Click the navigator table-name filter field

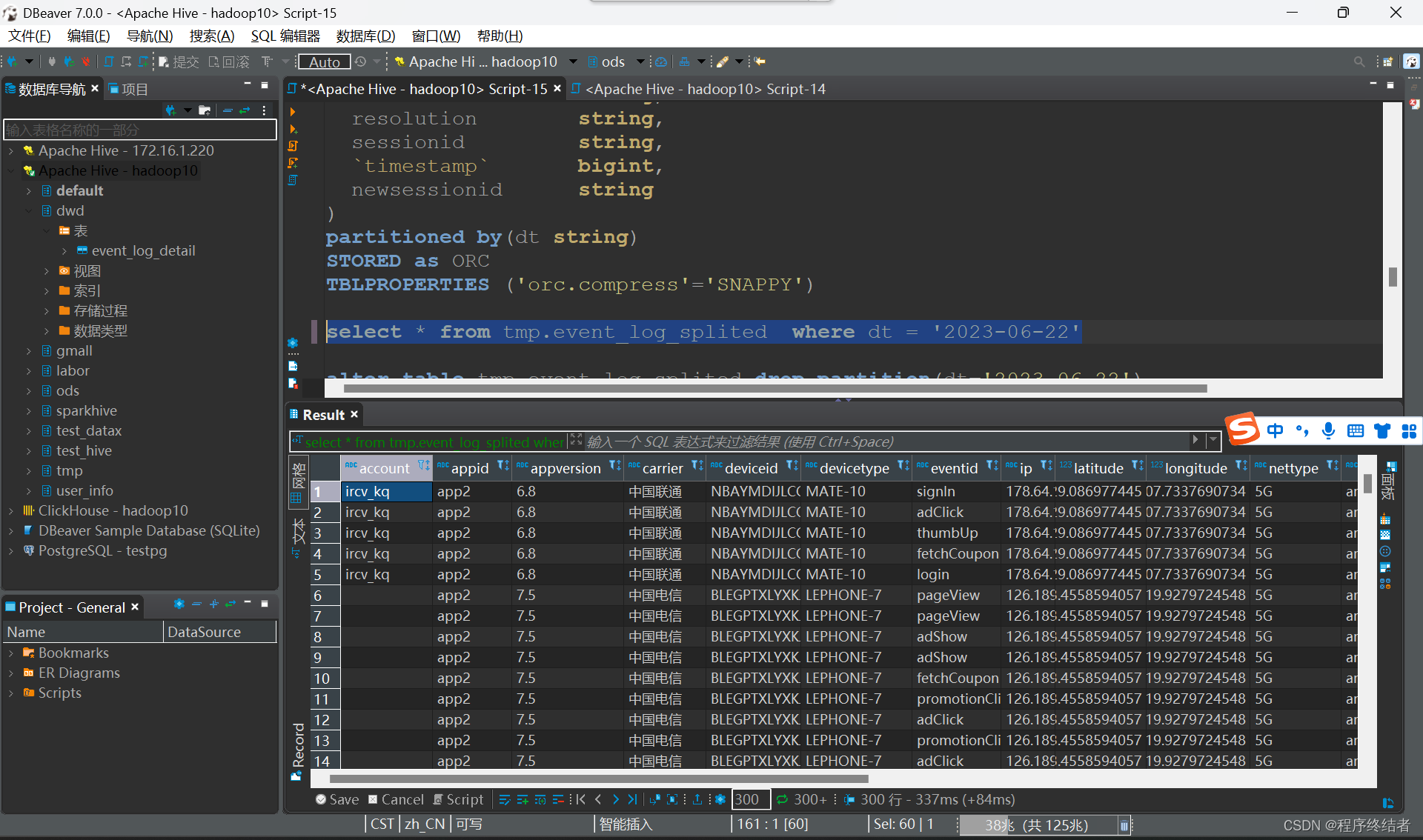tap(140, 130)
